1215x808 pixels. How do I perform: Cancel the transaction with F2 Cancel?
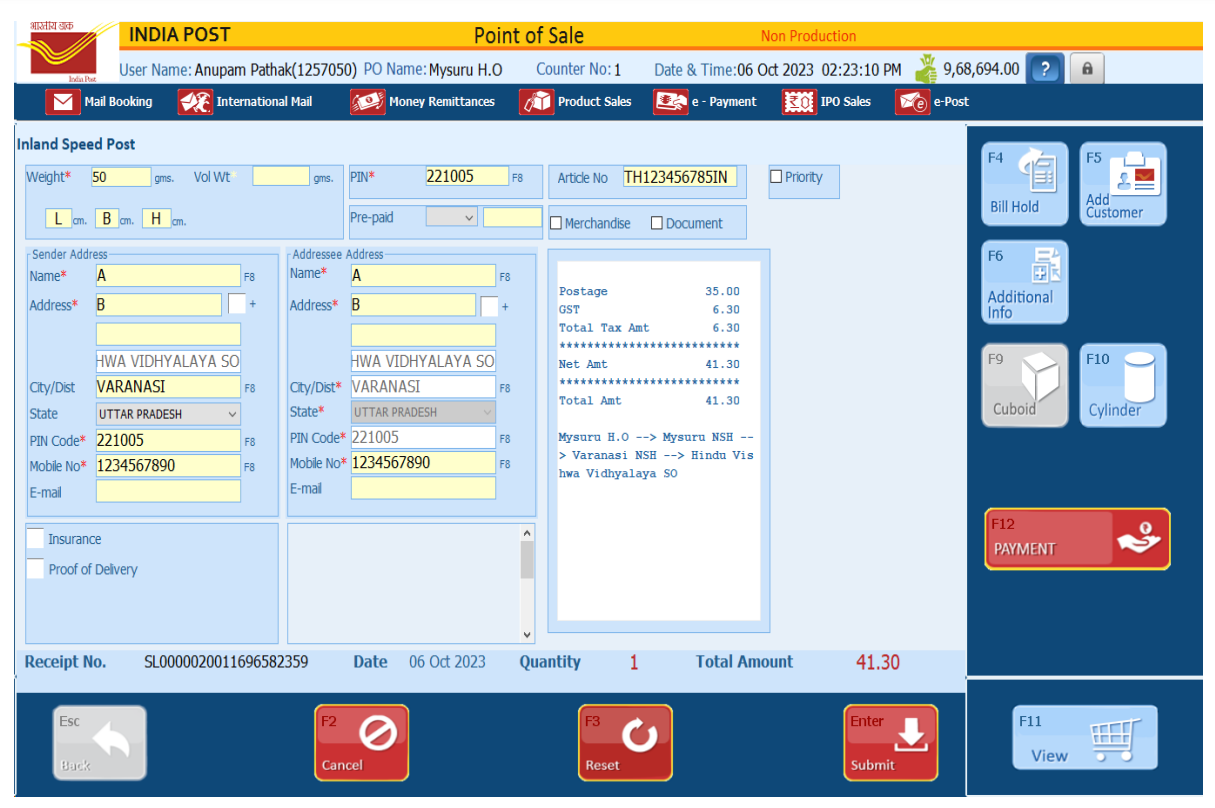coord(361,743)
